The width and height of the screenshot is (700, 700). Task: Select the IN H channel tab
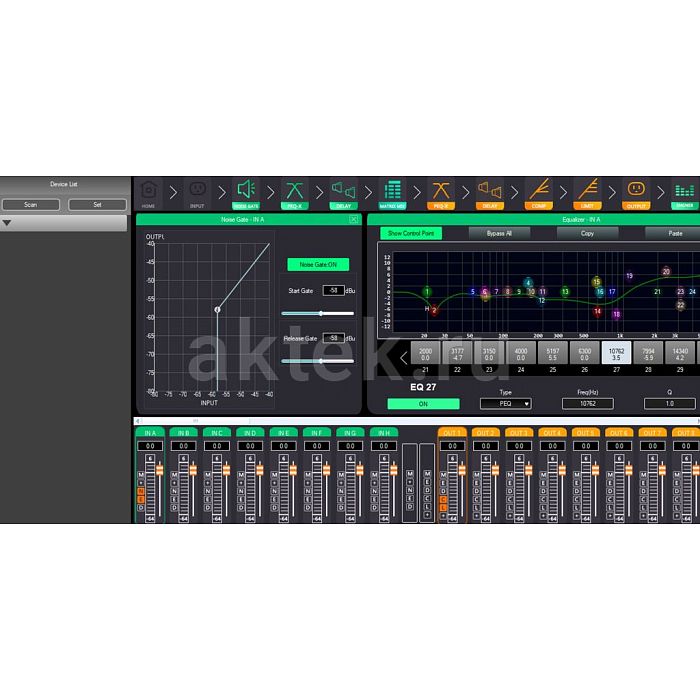(x=384, y=433)
